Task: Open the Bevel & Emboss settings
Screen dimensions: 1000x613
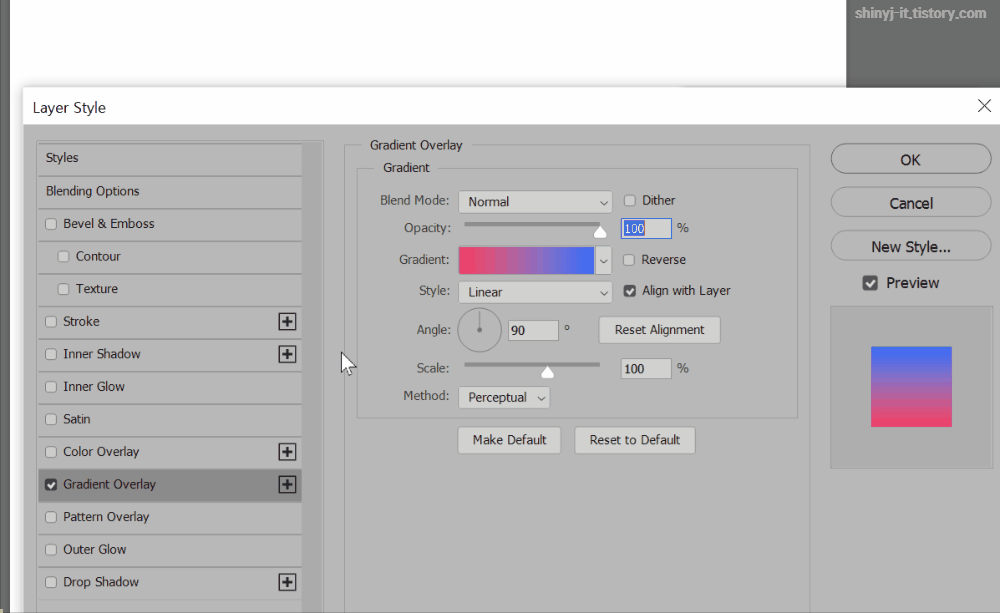Action: pos(108,224)
